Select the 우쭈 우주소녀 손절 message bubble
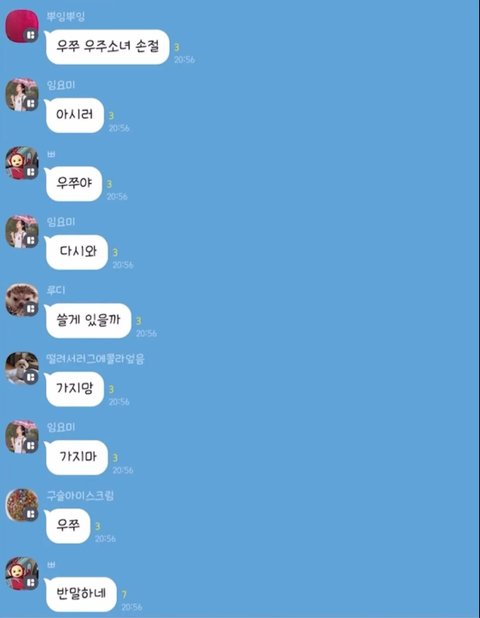The image size is (480, 618). click(107, 47)
